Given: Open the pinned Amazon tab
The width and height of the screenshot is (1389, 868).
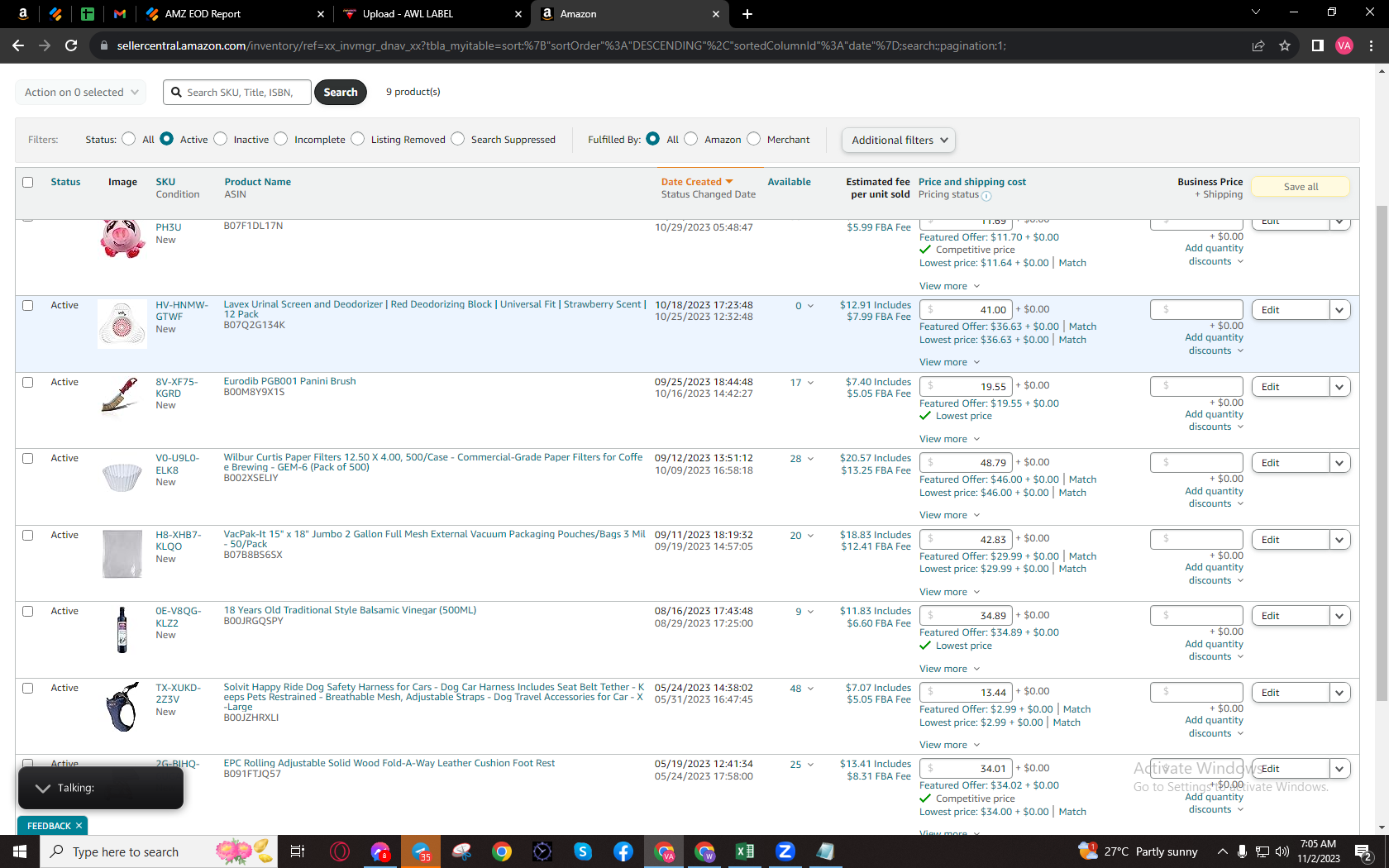Looking at the screenshot, I should [22, 13].
